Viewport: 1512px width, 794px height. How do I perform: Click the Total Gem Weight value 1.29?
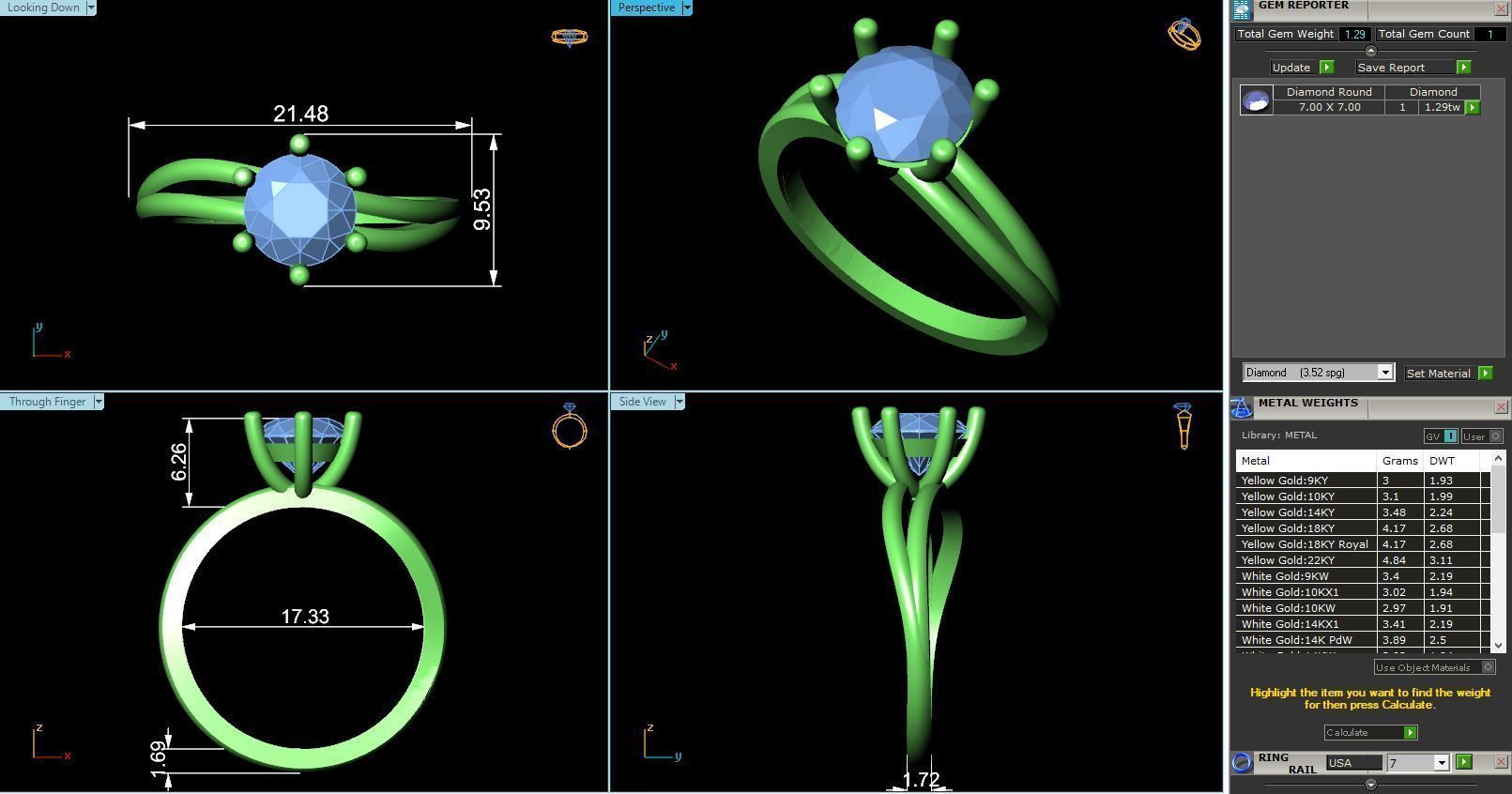(x=1354, y=34)
